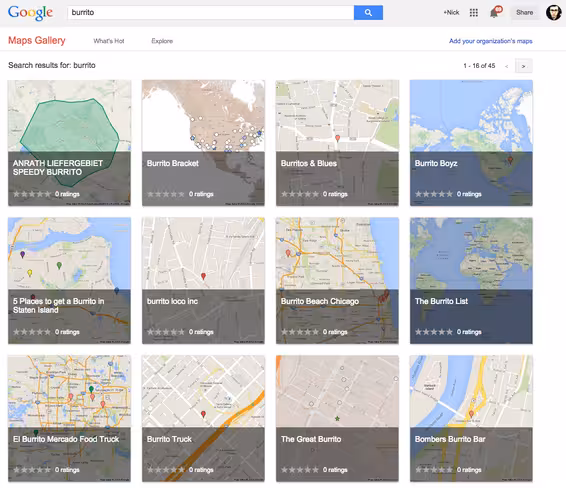Click the Share button
The image size is (566, 488).
524,13
